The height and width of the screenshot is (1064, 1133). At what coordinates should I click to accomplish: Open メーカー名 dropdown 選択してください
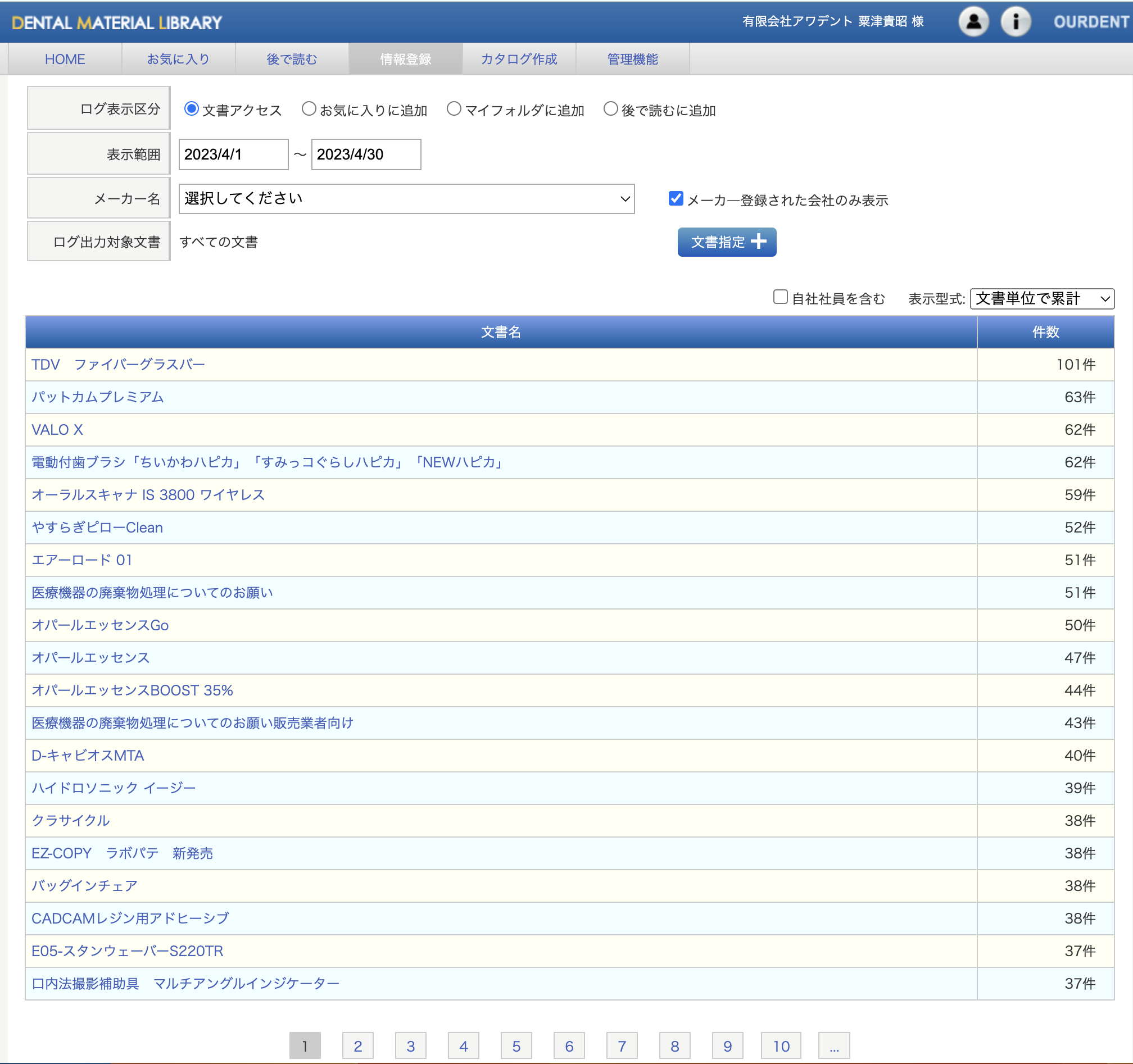tap(406, 199)
